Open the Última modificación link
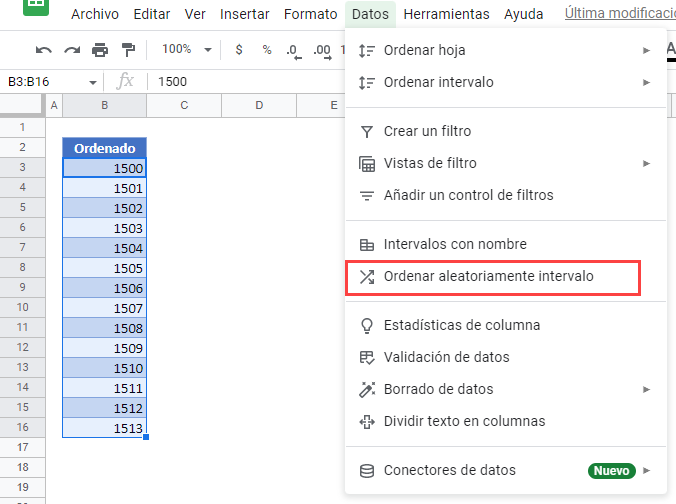Image resolution: width=676 pixels, height=504 pixels. 620,13
